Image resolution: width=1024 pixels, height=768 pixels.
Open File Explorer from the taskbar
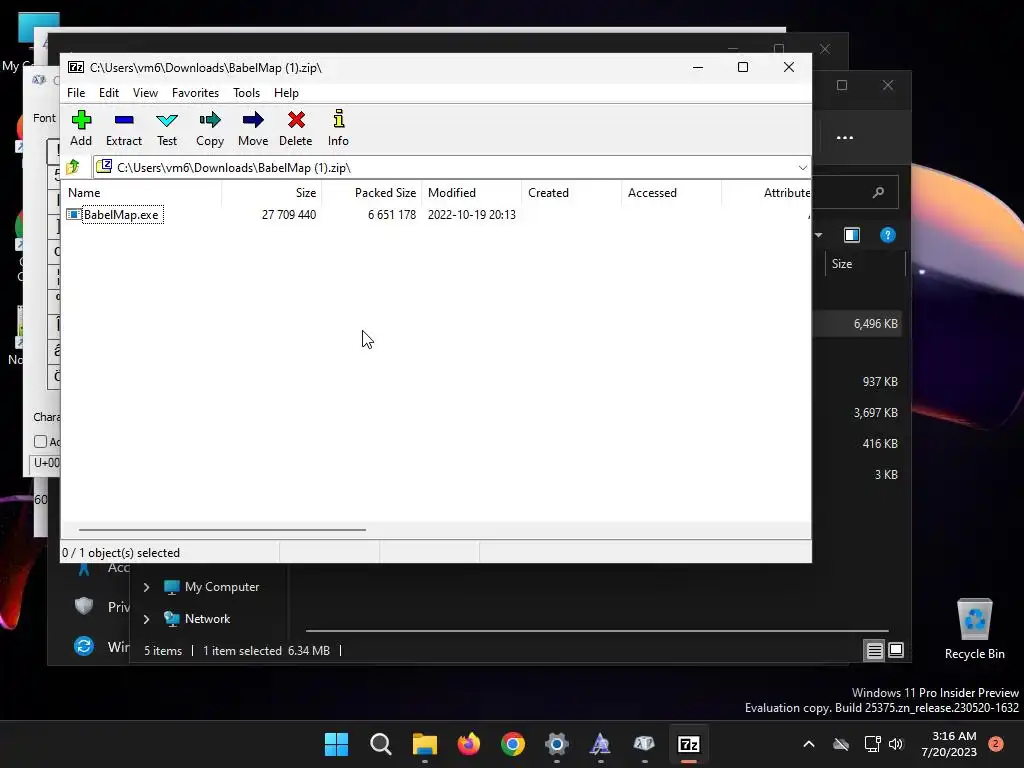(x=424, y=744)
